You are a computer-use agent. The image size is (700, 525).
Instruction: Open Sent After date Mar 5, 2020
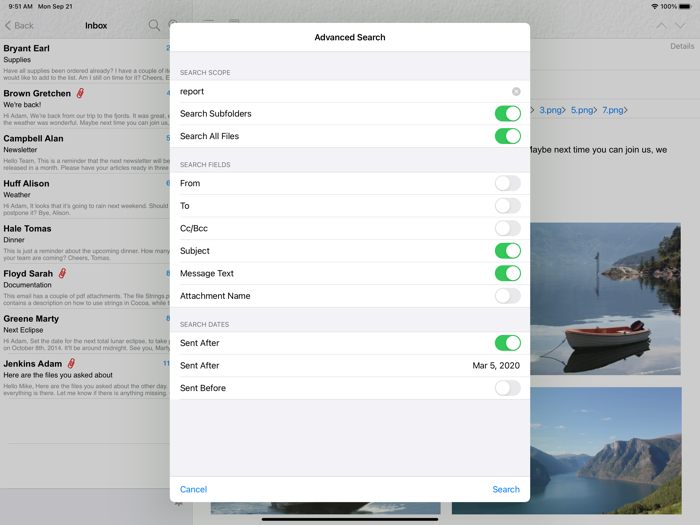(350, 366)
